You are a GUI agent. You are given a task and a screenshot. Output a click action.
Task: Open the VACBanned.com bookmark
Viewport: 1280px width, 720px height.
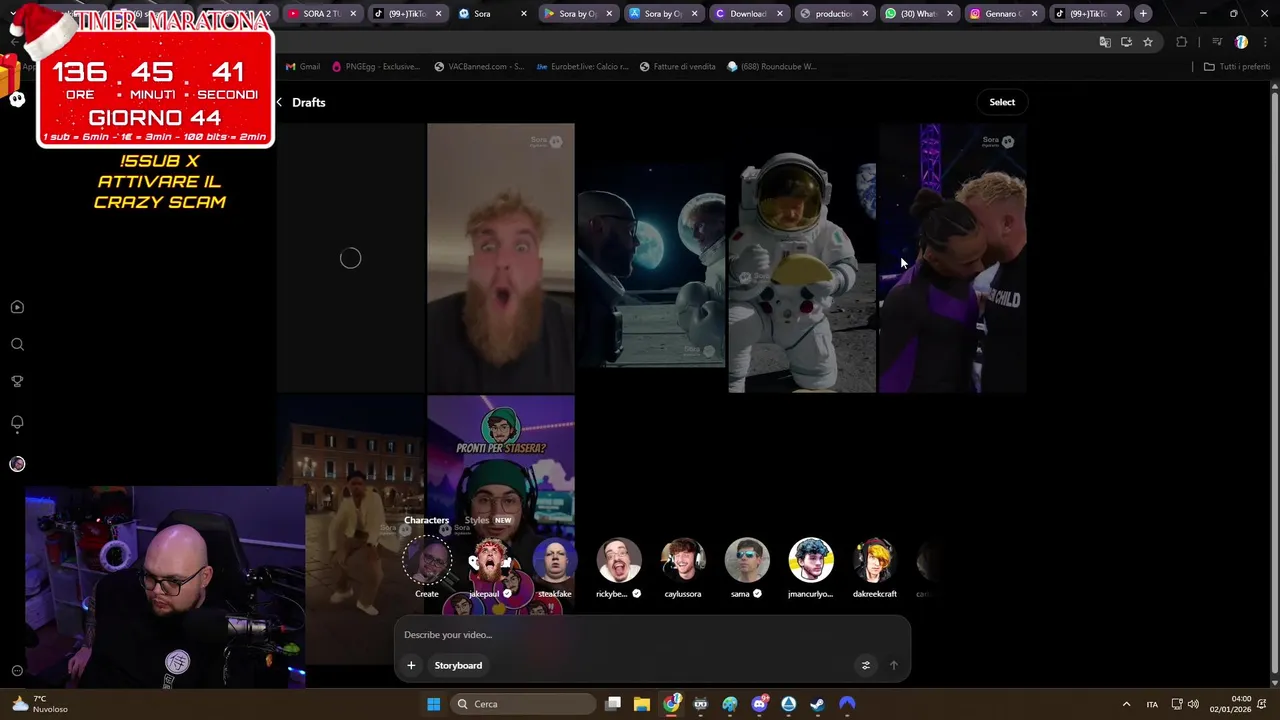[x=479, y=67]
